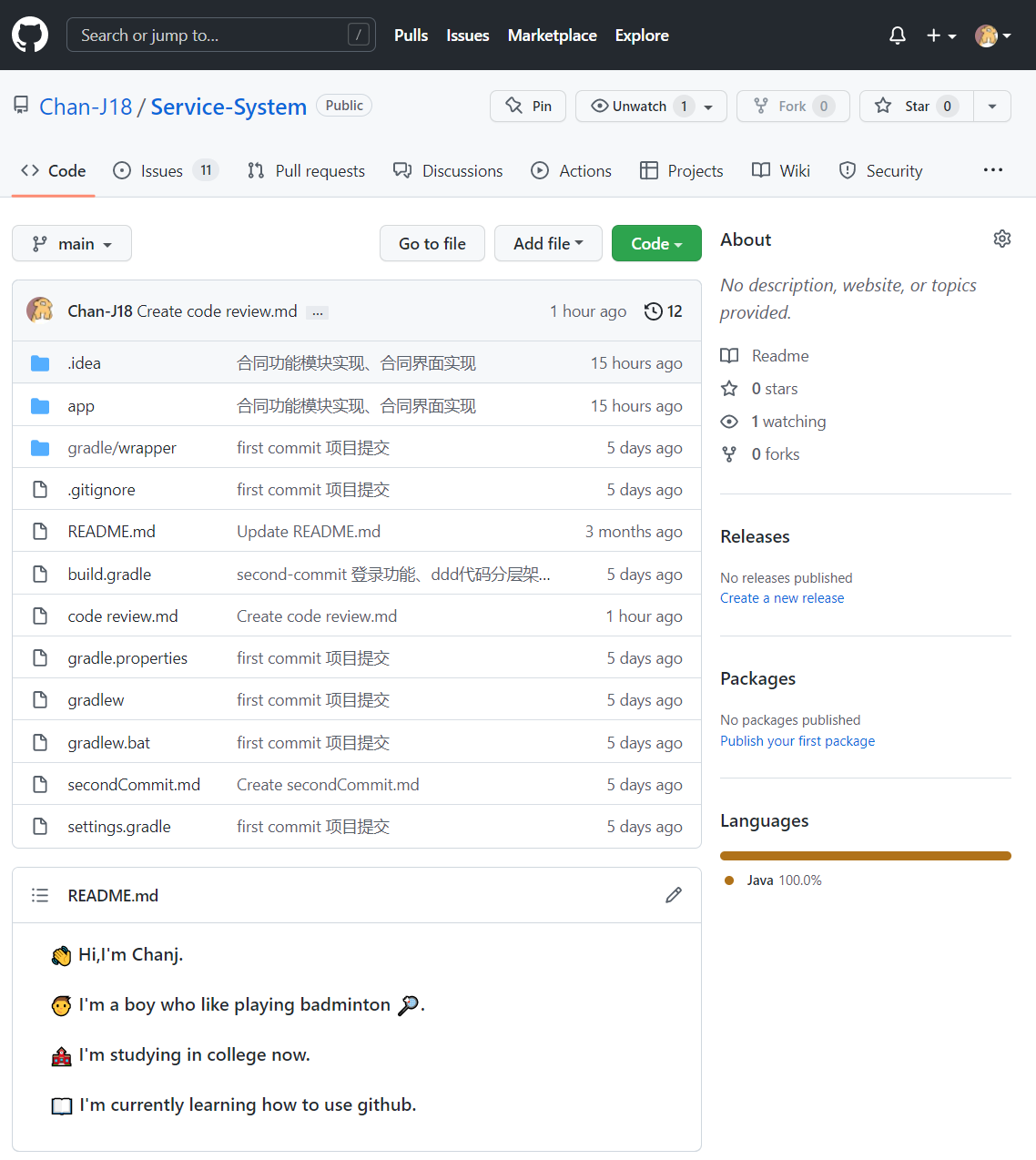Switch to the Security tab
1036x1160 pixels.
coord(880,171)
